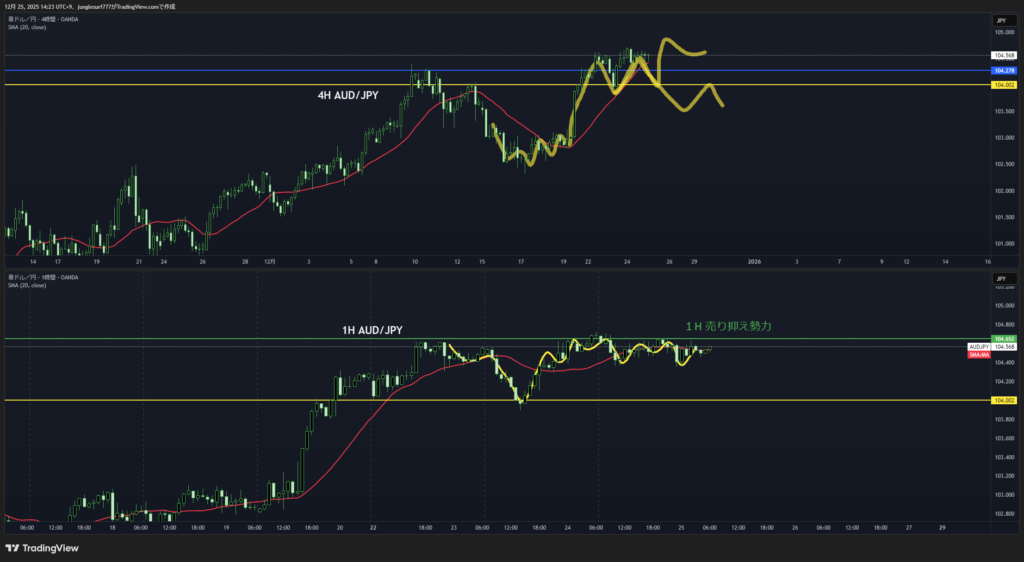The image size is (1024, 562).
Task: Click the white 104.568 price label on upper chart
Action: pos(1003,55)
